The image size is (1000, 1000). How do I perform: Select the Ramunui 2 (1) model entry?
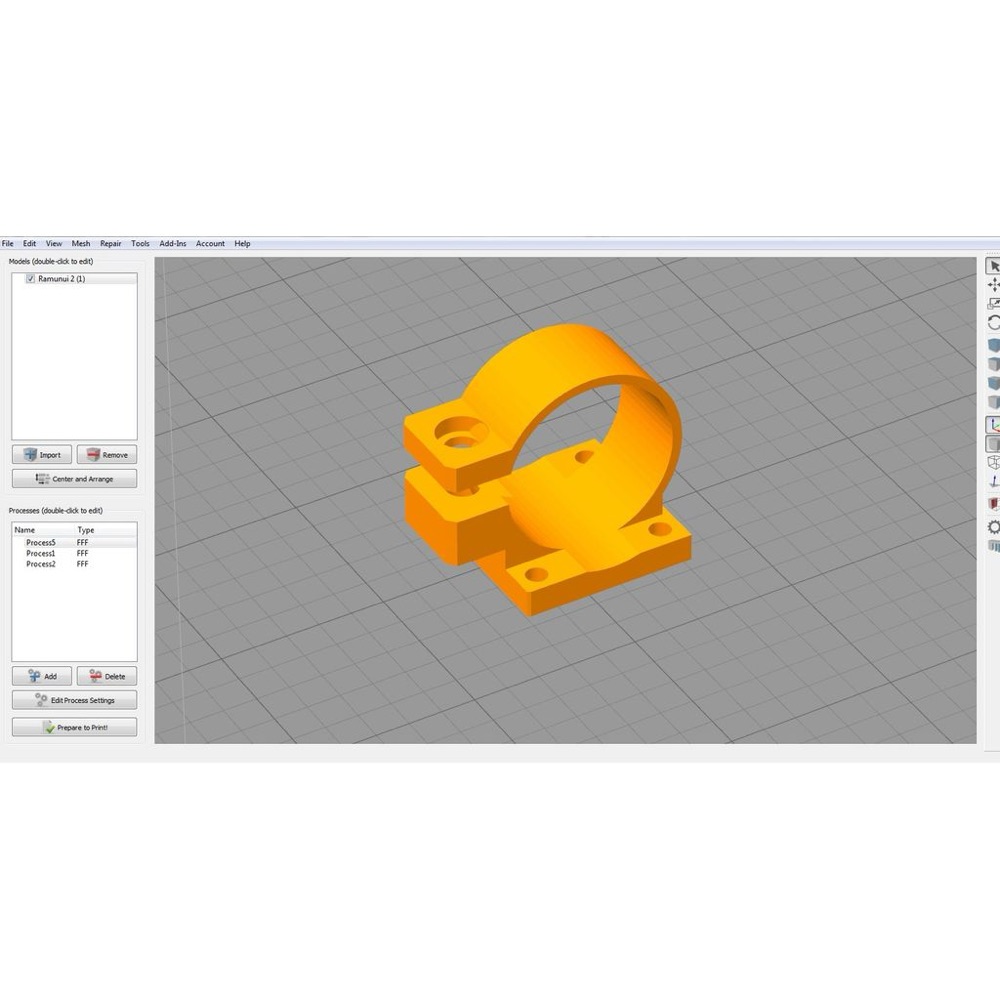pos(61,279)
